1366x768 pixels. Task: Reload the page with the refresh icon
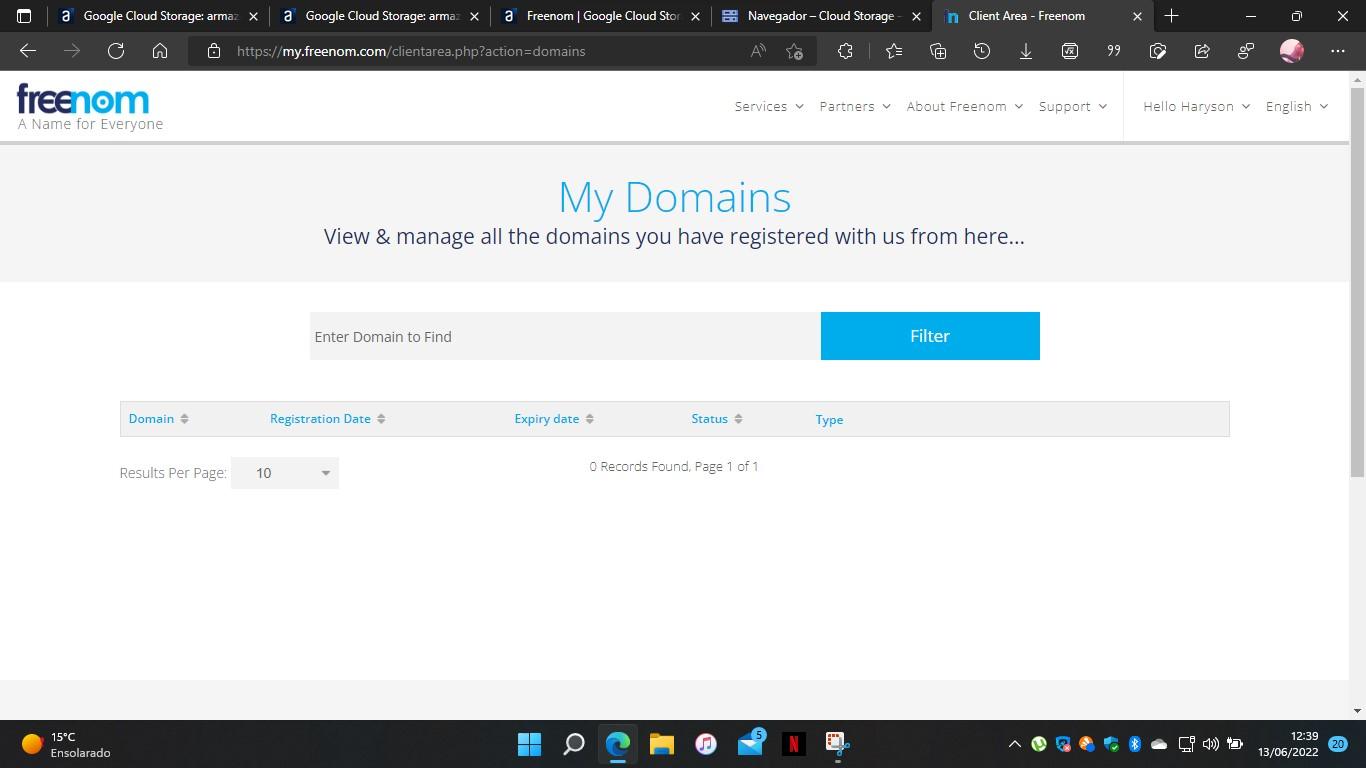pos(116,51)
